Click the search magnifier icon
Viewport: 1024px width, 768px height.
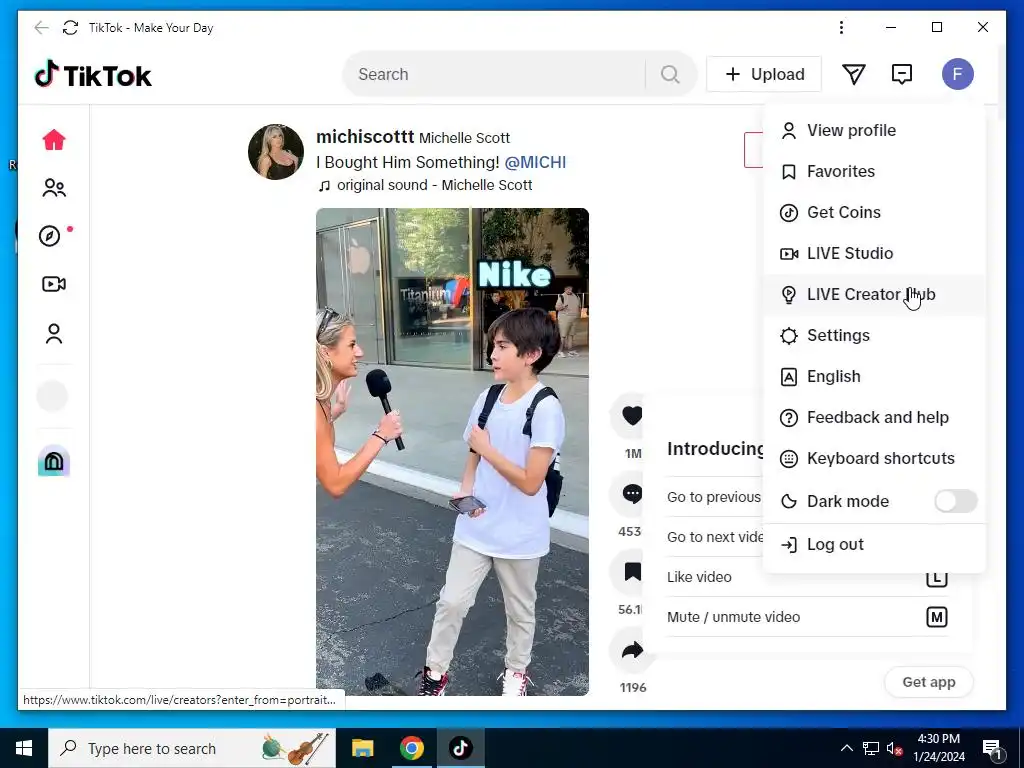coord(670,74)
